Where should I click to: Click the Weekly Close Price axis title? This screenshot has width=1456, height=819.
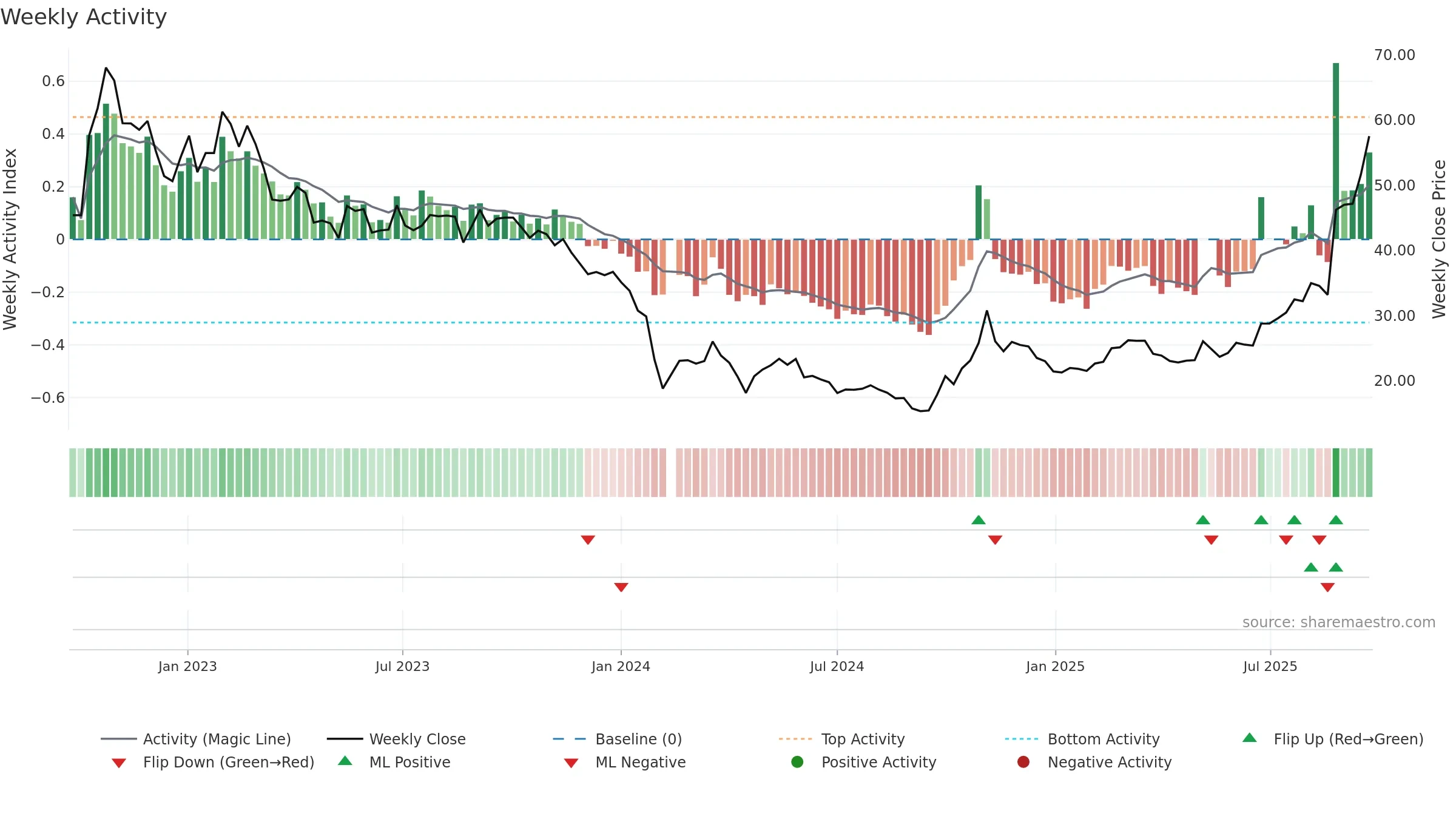[x=1439, y=239]
